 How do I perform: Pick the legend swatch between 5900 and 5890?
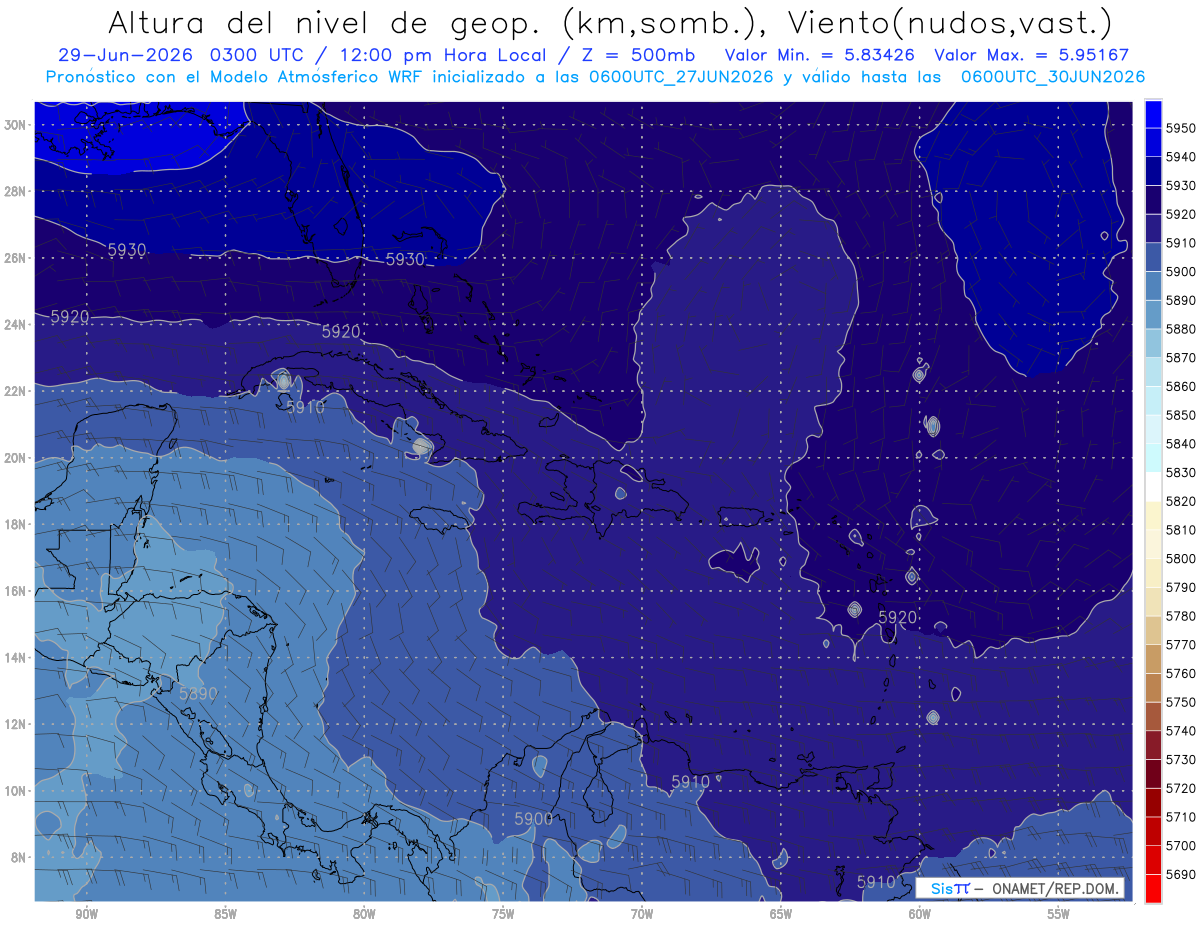click(x=1153, y=285)
